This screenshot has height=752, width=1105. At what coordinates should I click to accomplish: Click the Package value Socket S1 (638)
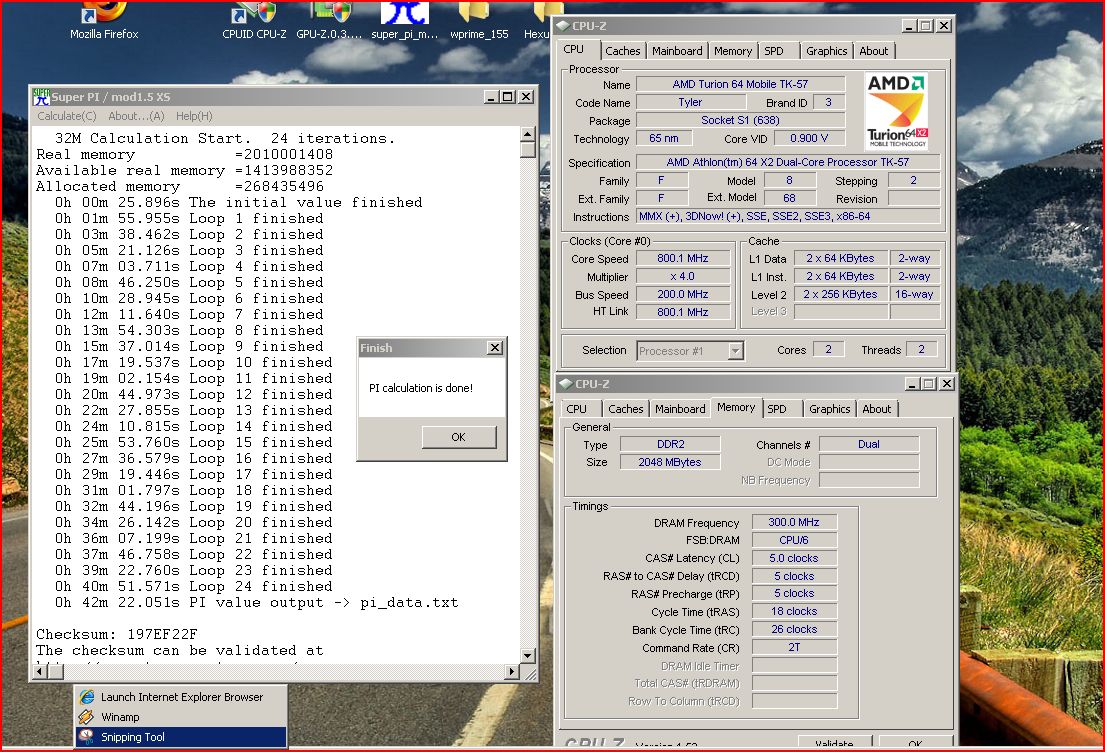740,121
